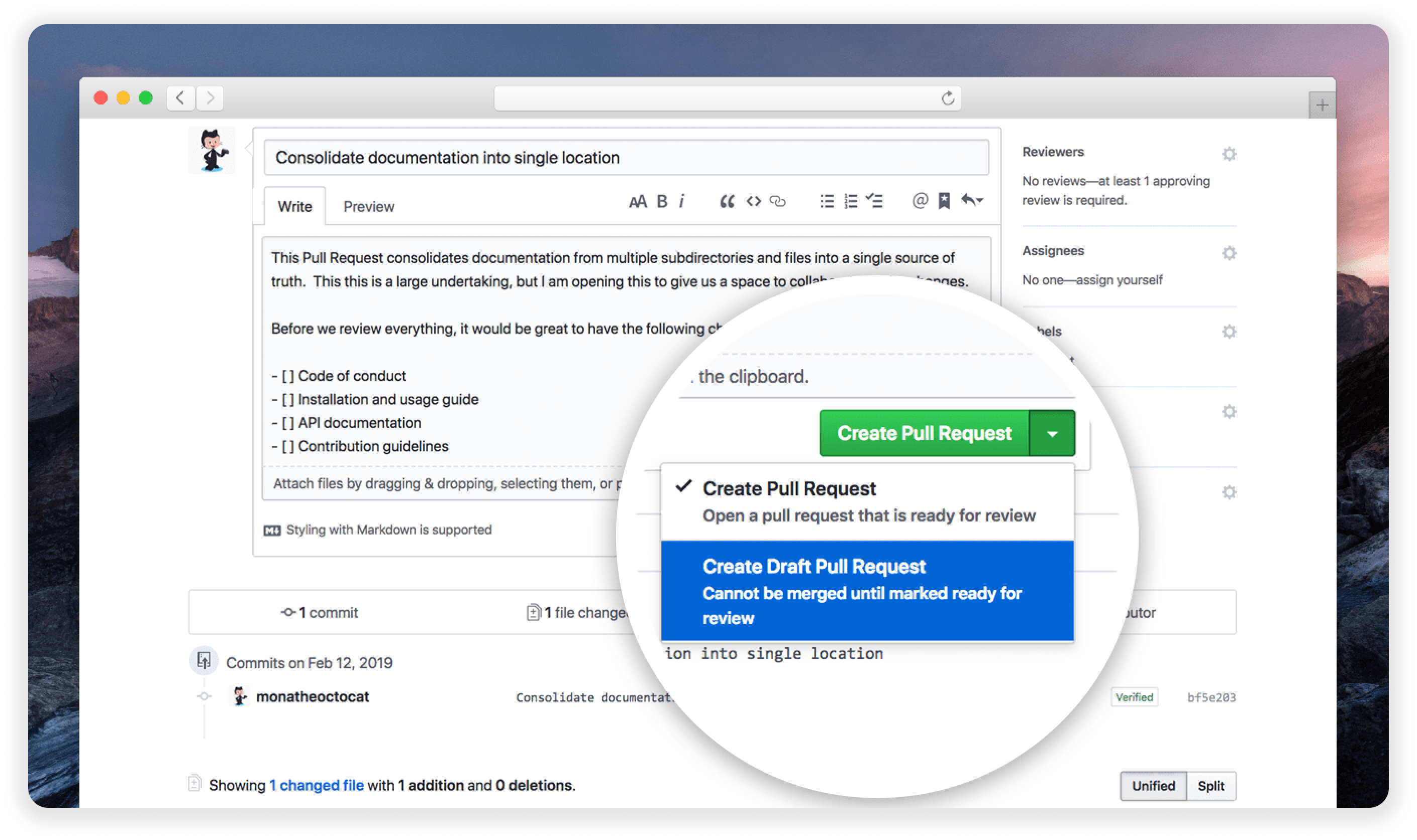Click the insert link icon
The width and height of the screenshot is (1417, 840).
779,206
